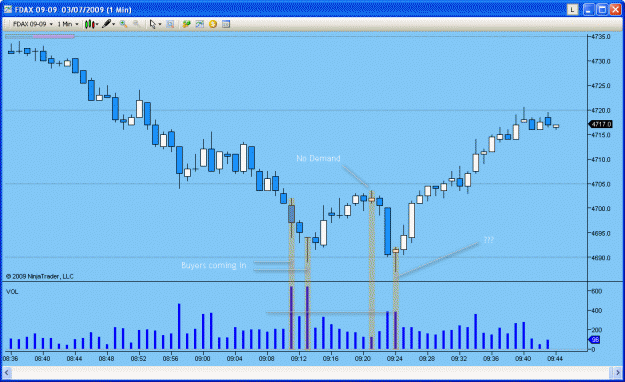Viewport: 625px width, 382px height.
Task: Click the 4710.0 price axis label
Action: click(x=601, y=159)
